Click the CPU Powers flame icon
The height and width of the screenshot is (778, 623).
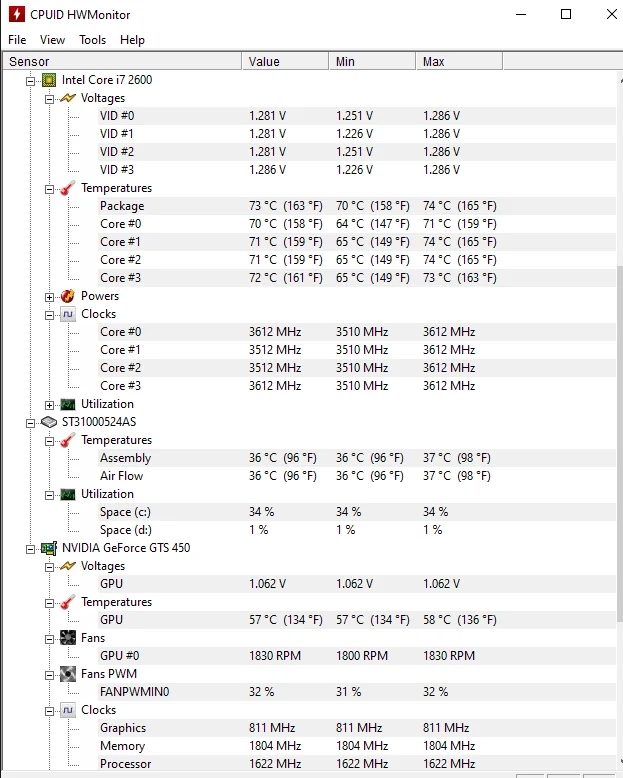pyautogui.click(x=67, y=296)
